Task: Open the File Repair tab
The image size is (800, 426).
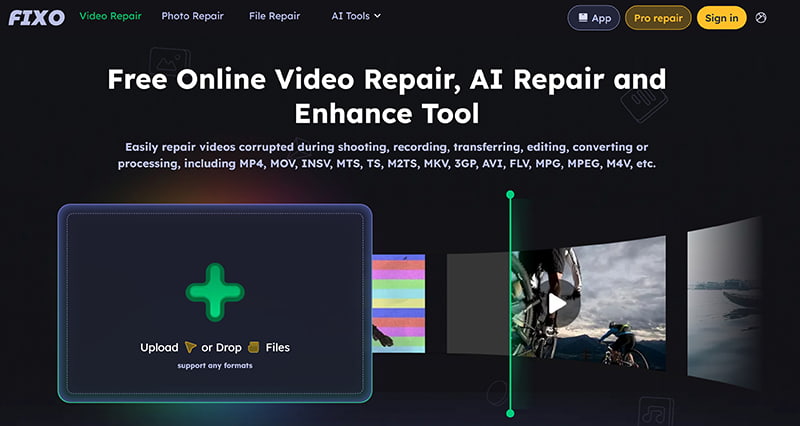Action: (x=274, y=16)
